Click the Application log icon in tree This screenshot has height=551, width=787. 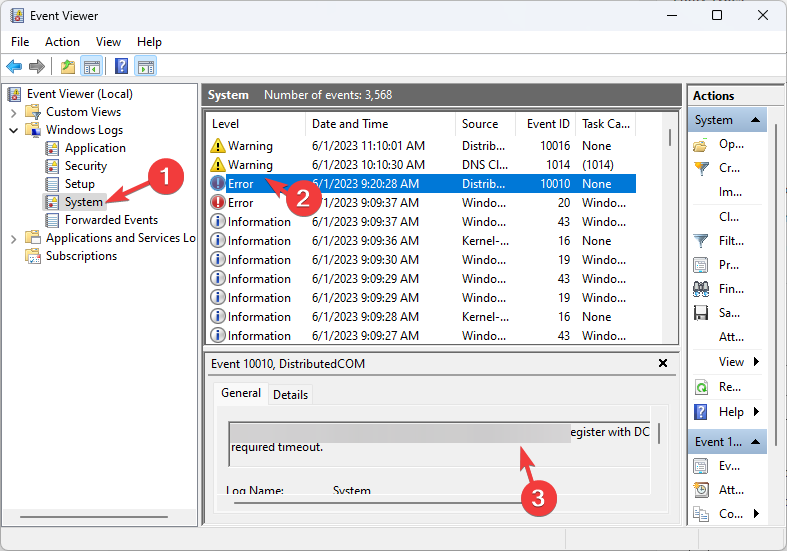pos(52,148)
